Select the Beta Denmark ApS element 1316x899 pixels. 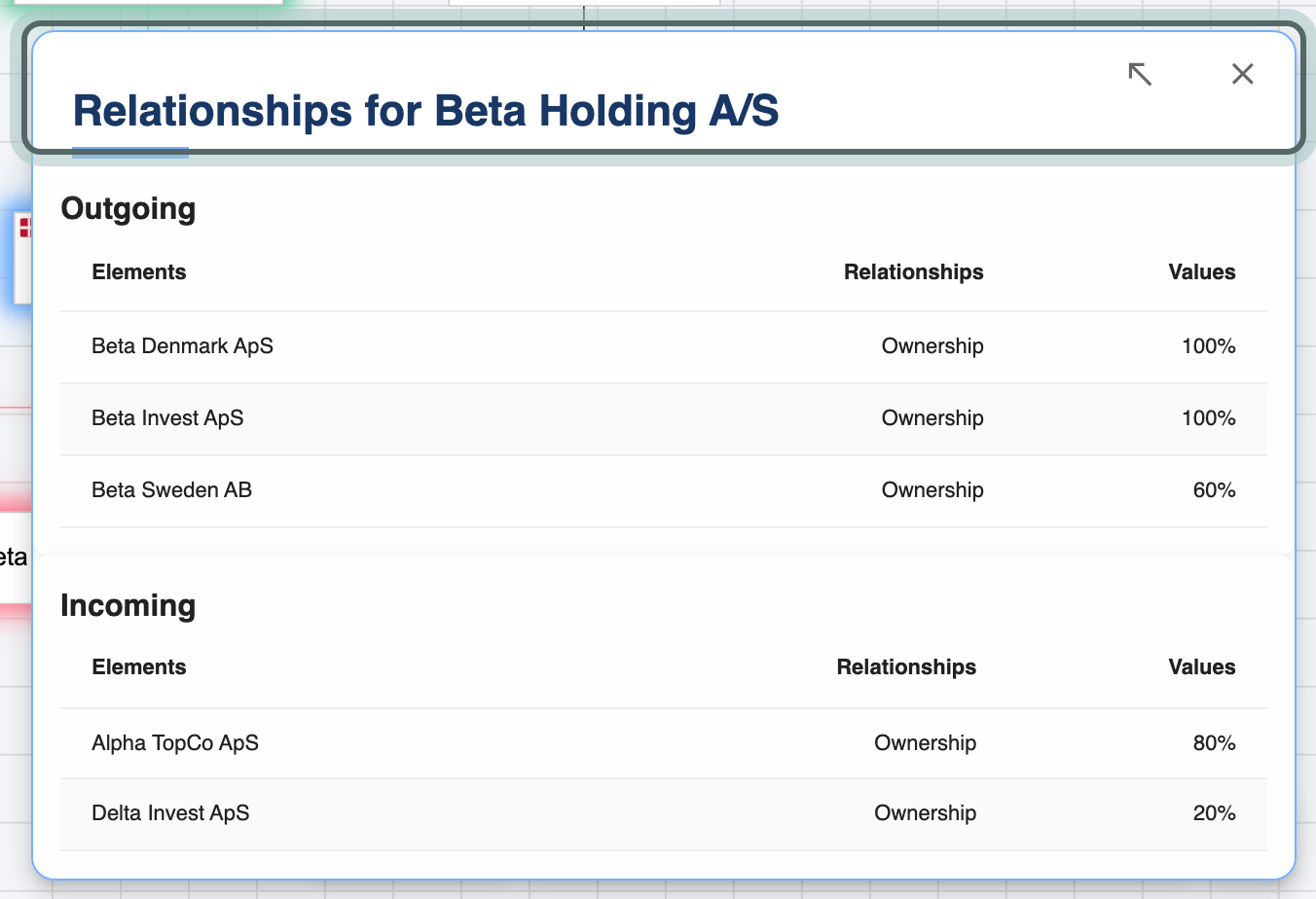pyautogui.click(x=182, y=346)
